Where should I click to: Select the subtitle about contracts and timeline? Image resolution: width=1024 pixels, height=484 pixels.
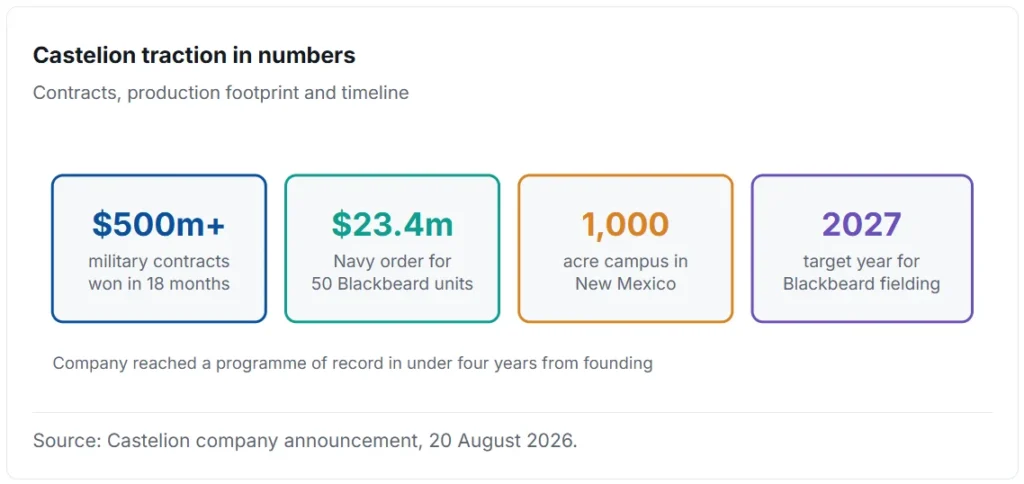pos(221,93)
